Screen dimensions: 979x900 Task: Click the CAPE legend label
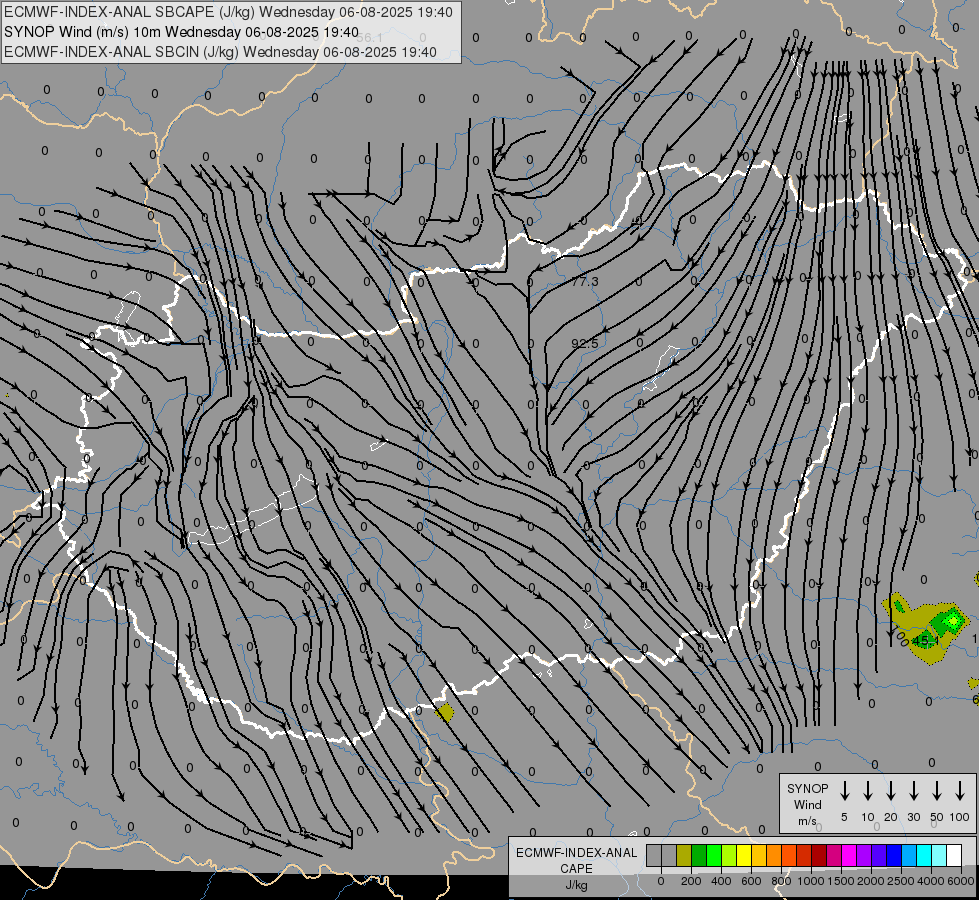point(576,869)
